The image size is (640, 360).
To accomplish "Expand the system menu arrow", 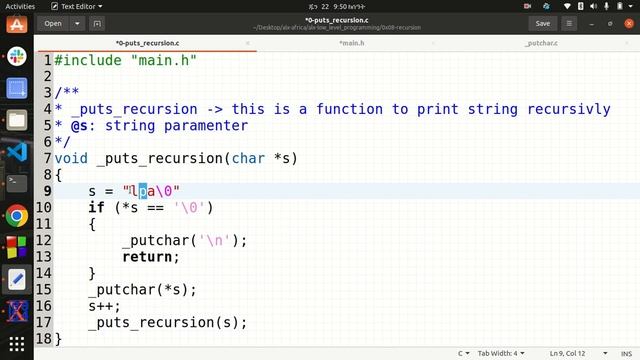I will pos(632,7).
